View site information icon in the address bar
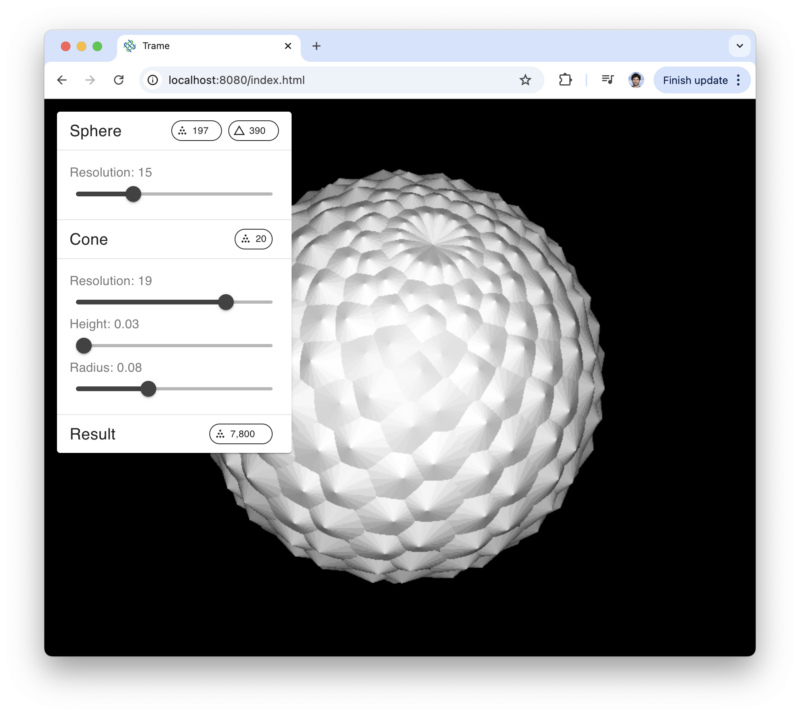This screenshot has width=800, height=715. click(x=151, y=80)
